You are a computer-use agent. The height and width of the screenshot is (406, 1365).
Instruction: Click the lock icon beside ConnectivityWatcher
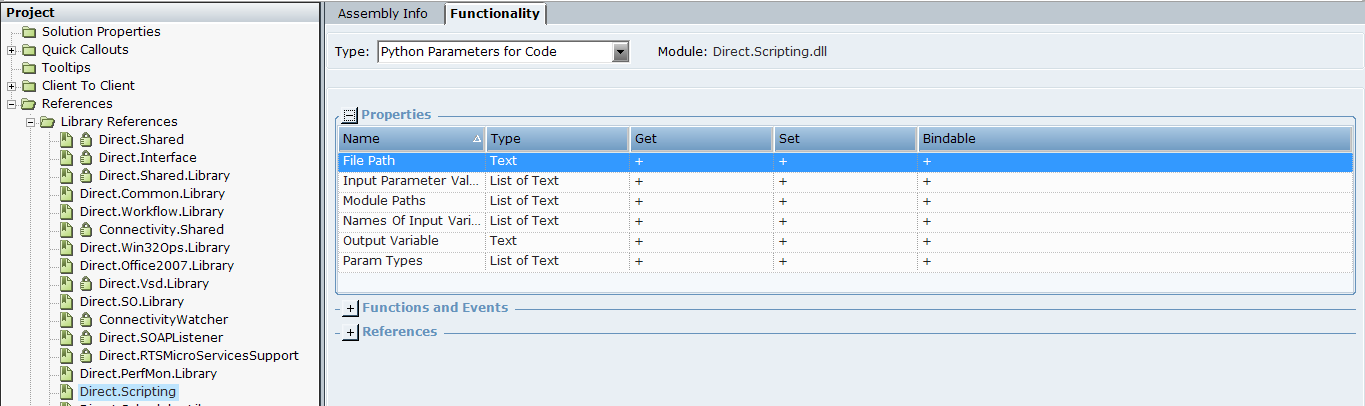click(86, 320)
